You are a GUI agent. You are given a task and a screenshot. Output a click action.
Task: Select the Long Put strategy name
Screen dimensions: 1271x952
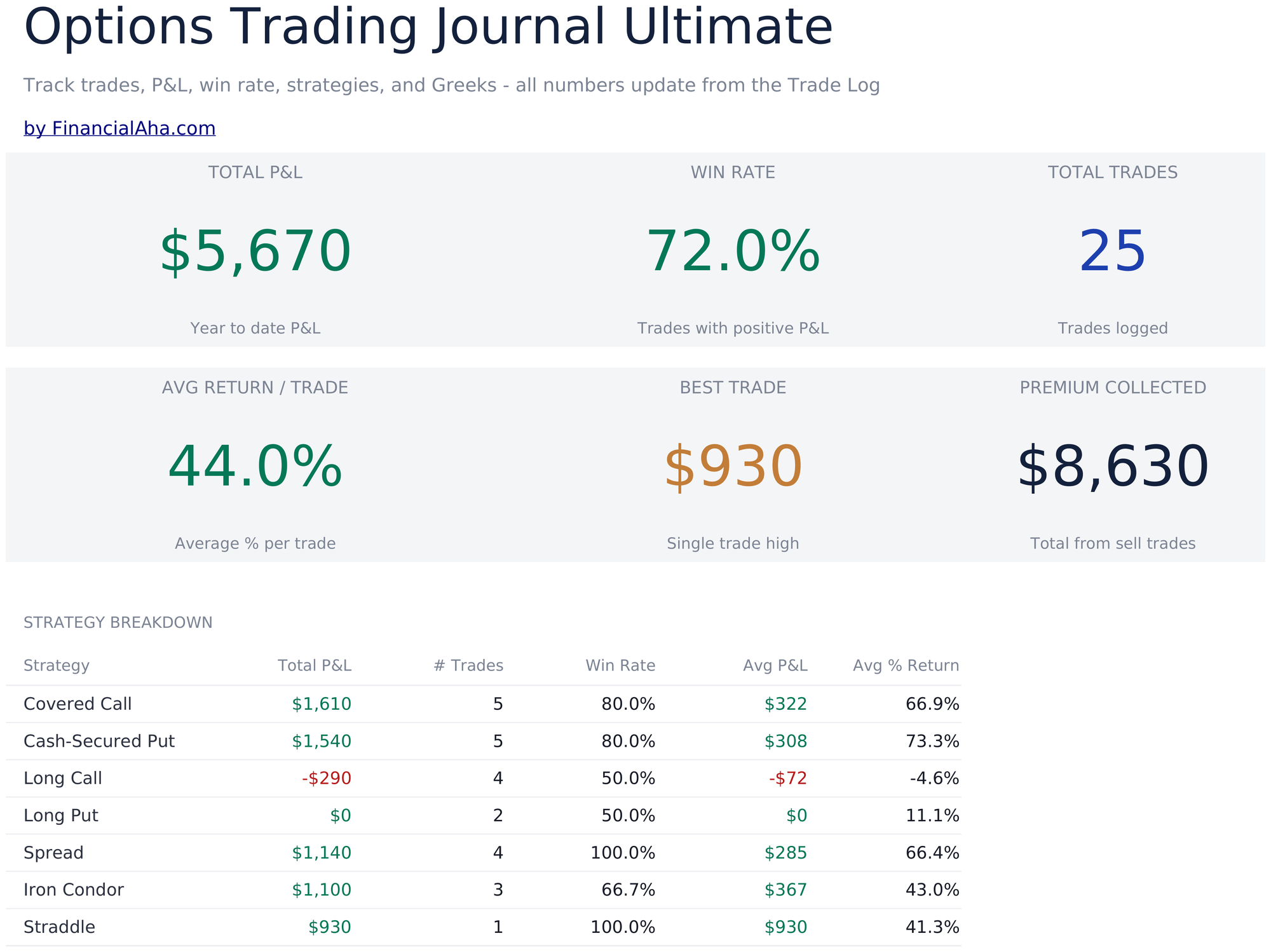[61, 816]
